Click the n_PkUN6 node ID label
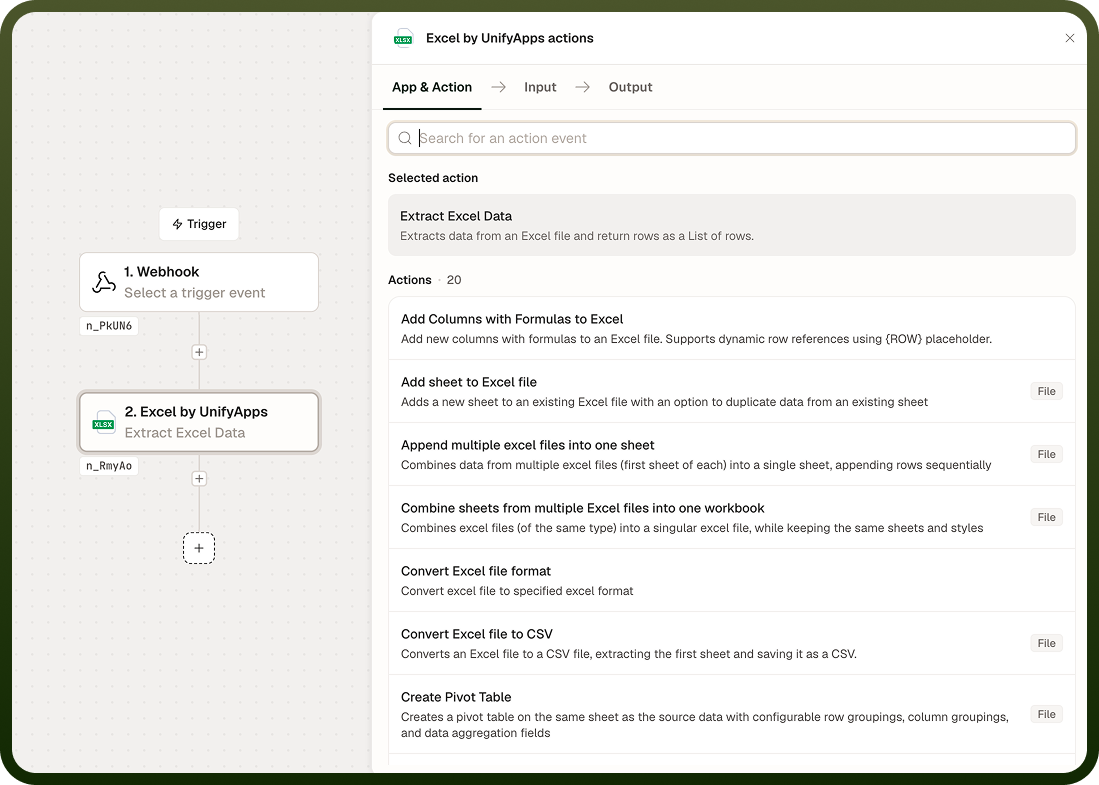 tap(109, 325)
